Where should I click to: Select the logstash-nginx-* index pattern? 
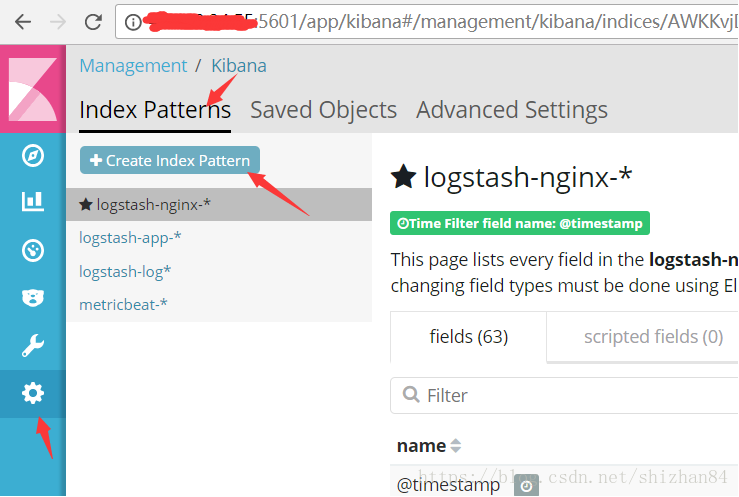tap(219, 204)
